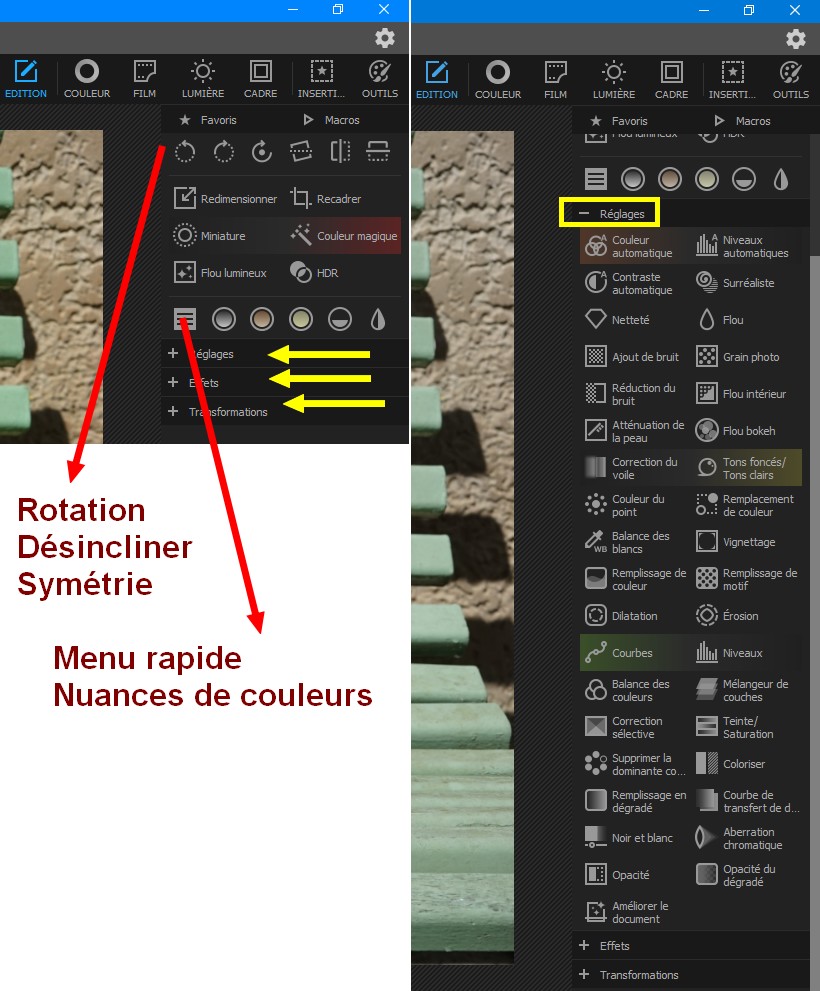Image resolution: width=820 pixels, height=991 pixels.
Task: Switch to FILM tab in left window
Action: [x=144, y=79]
